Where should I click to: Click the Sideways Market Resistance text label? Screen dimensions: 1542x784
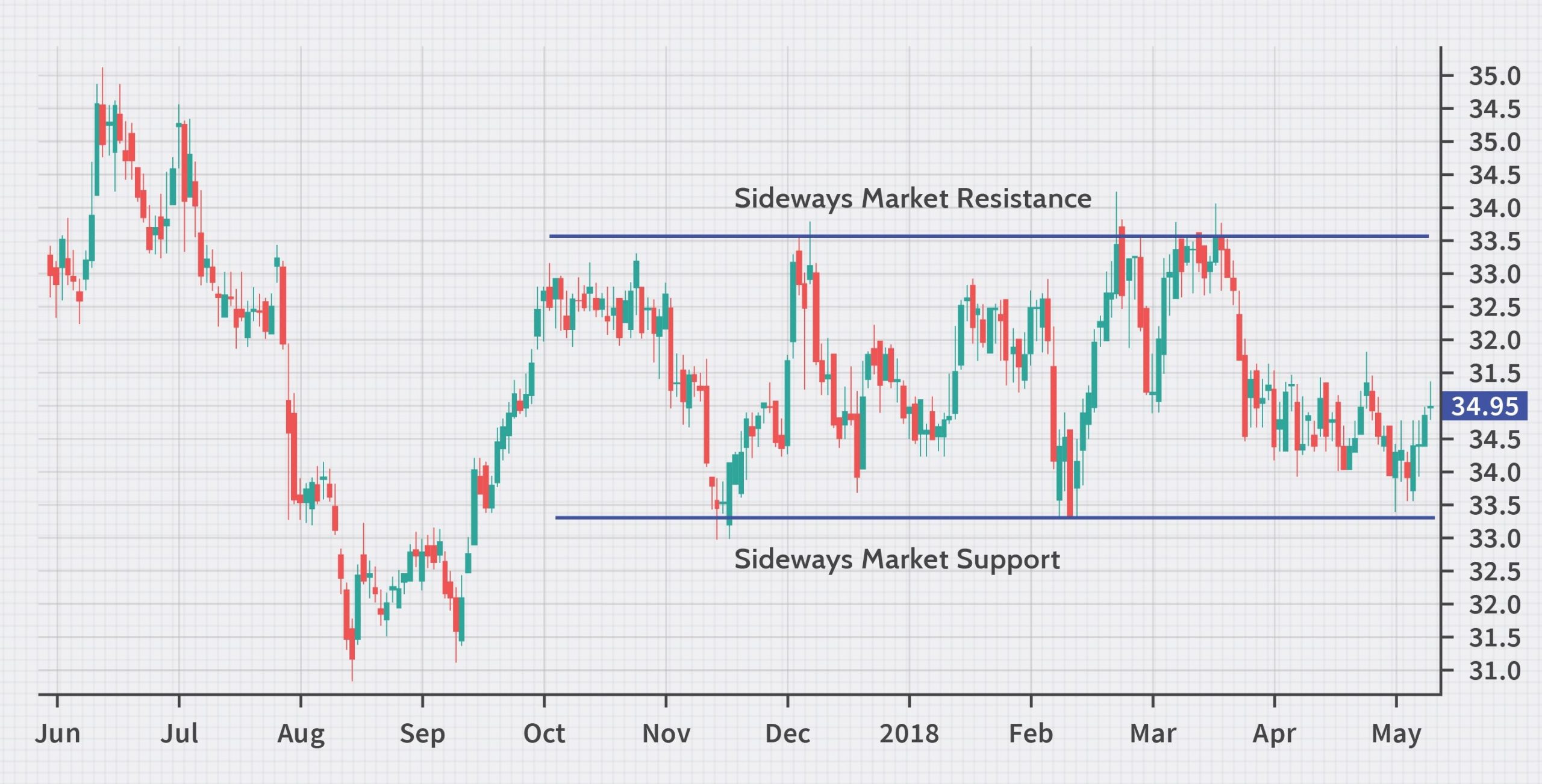pyautogui.click(x=913, y=199)
